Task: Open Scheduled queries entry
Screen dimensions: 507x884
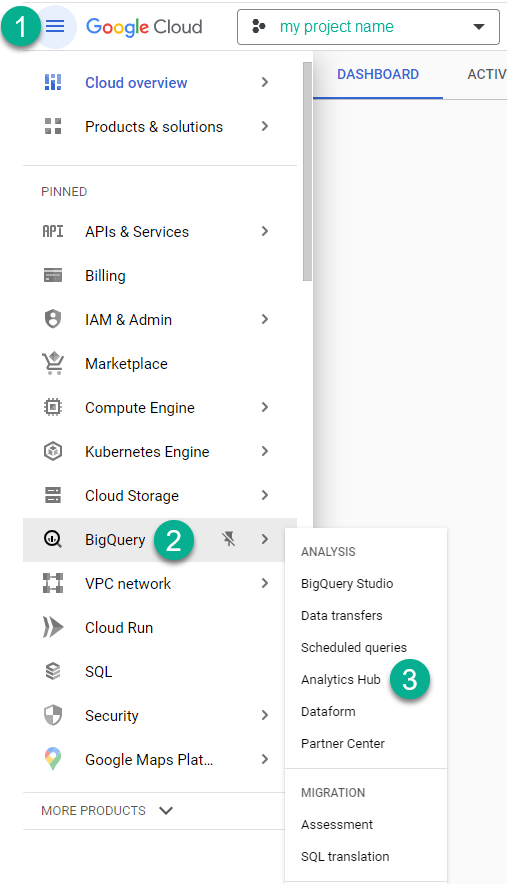Action: pos(354,648)
